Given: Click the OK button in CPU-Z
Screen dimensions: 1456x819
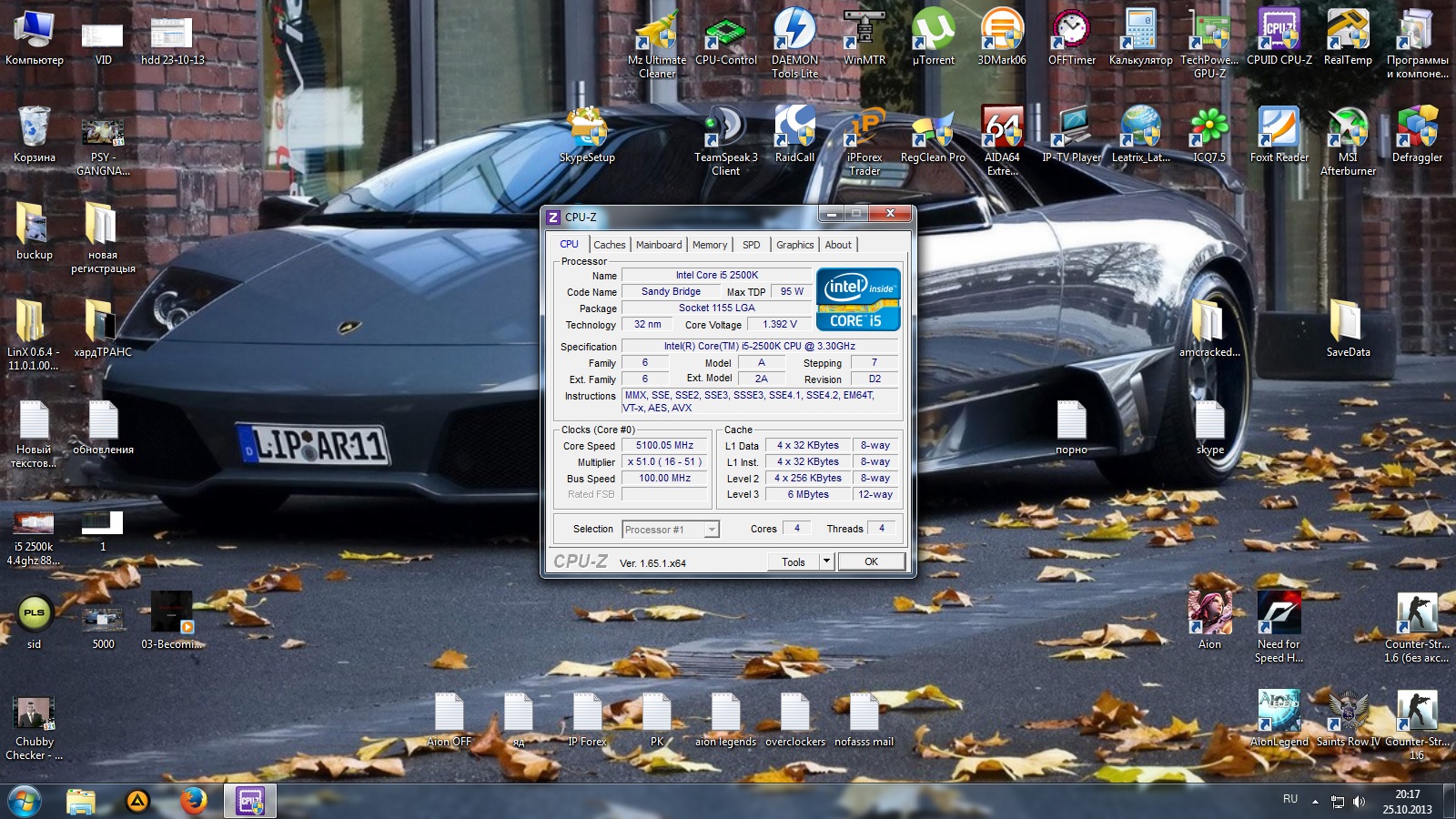Looking at the screenshot, I should [x=871, y=561].
